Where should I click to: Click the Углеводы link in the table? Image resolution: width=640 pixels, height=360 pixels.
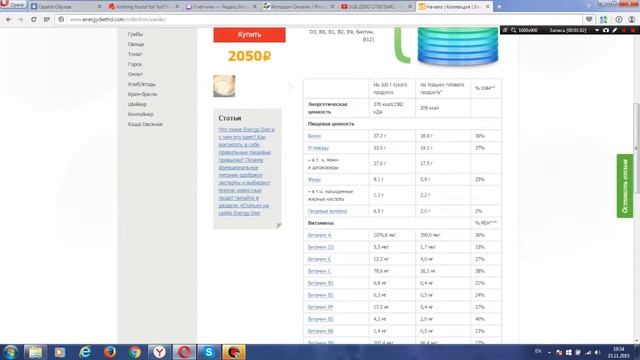318,148
